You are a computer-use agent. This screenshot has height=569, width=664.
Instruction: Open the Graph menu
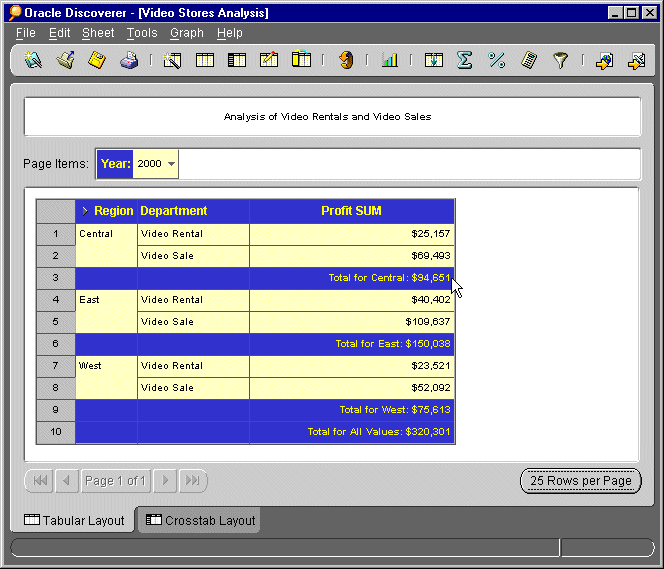click(187, 33)
